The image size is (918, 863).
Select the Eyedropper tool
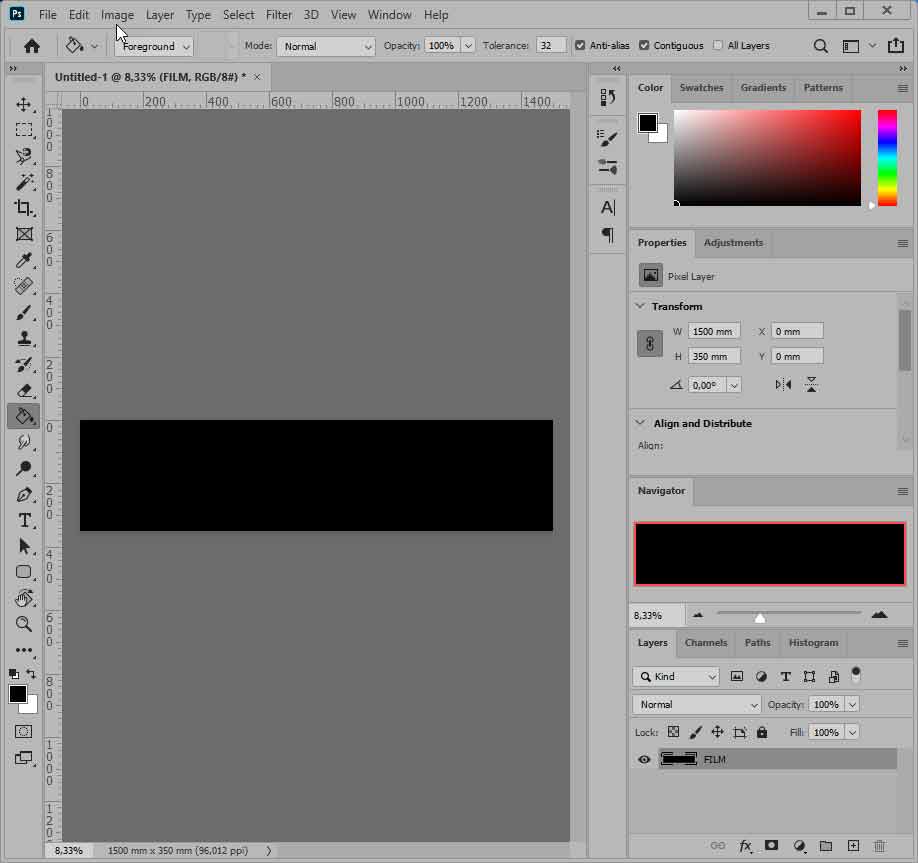point(23,260)
